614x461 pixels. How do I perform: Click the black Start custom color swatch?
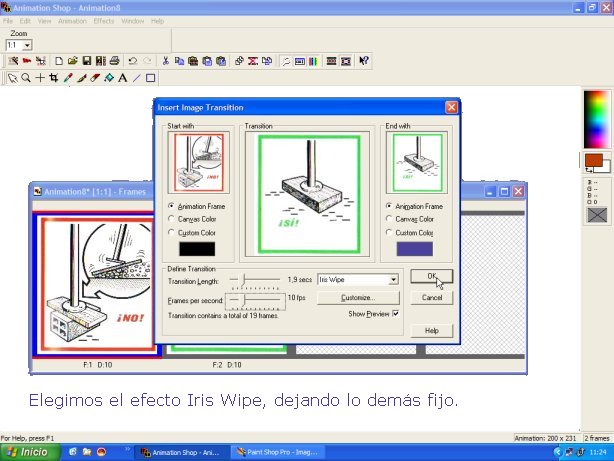coord(197,249)
